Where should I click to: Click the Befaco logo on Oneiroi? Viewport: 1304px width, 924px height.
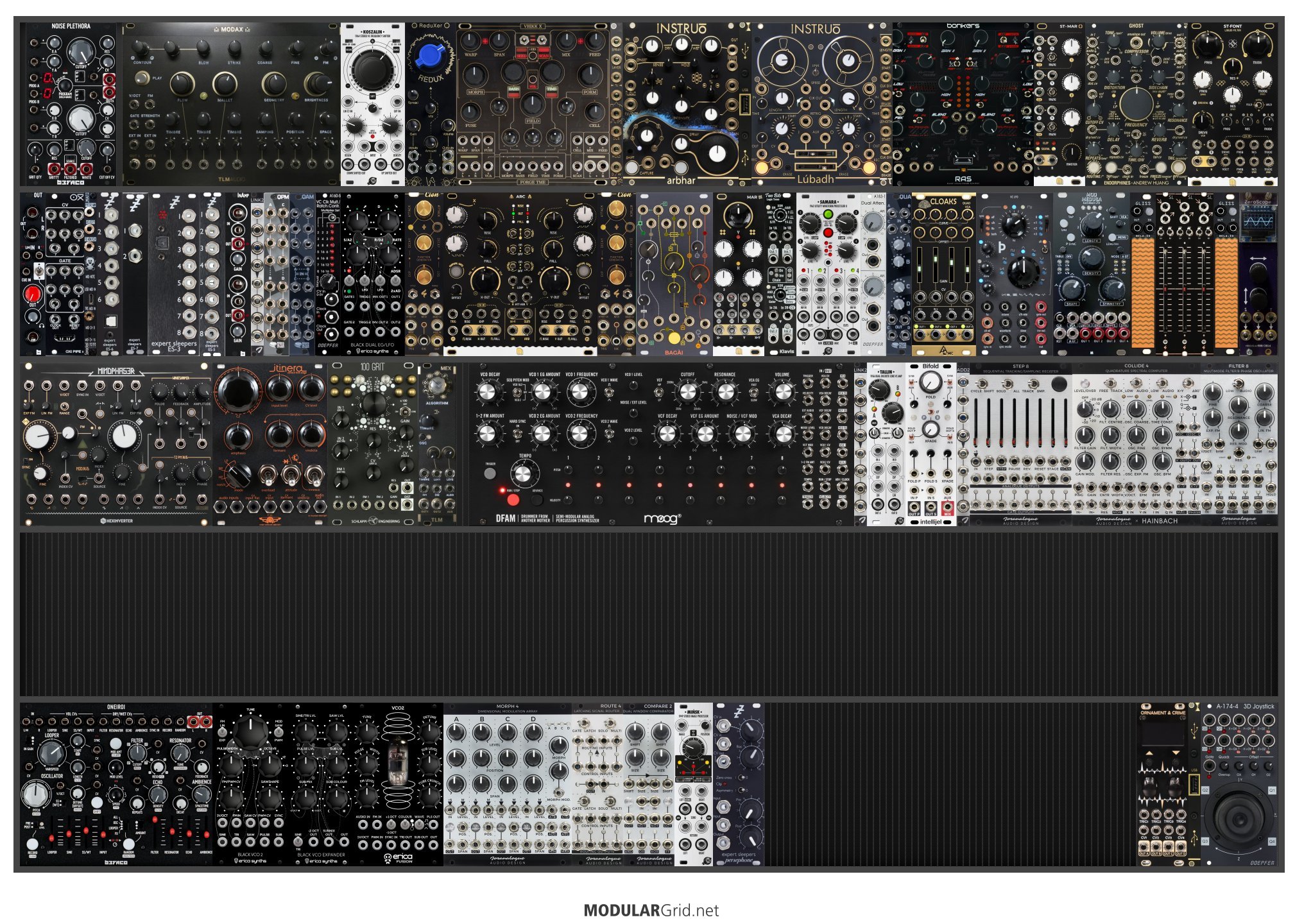(x=116, y=862)
